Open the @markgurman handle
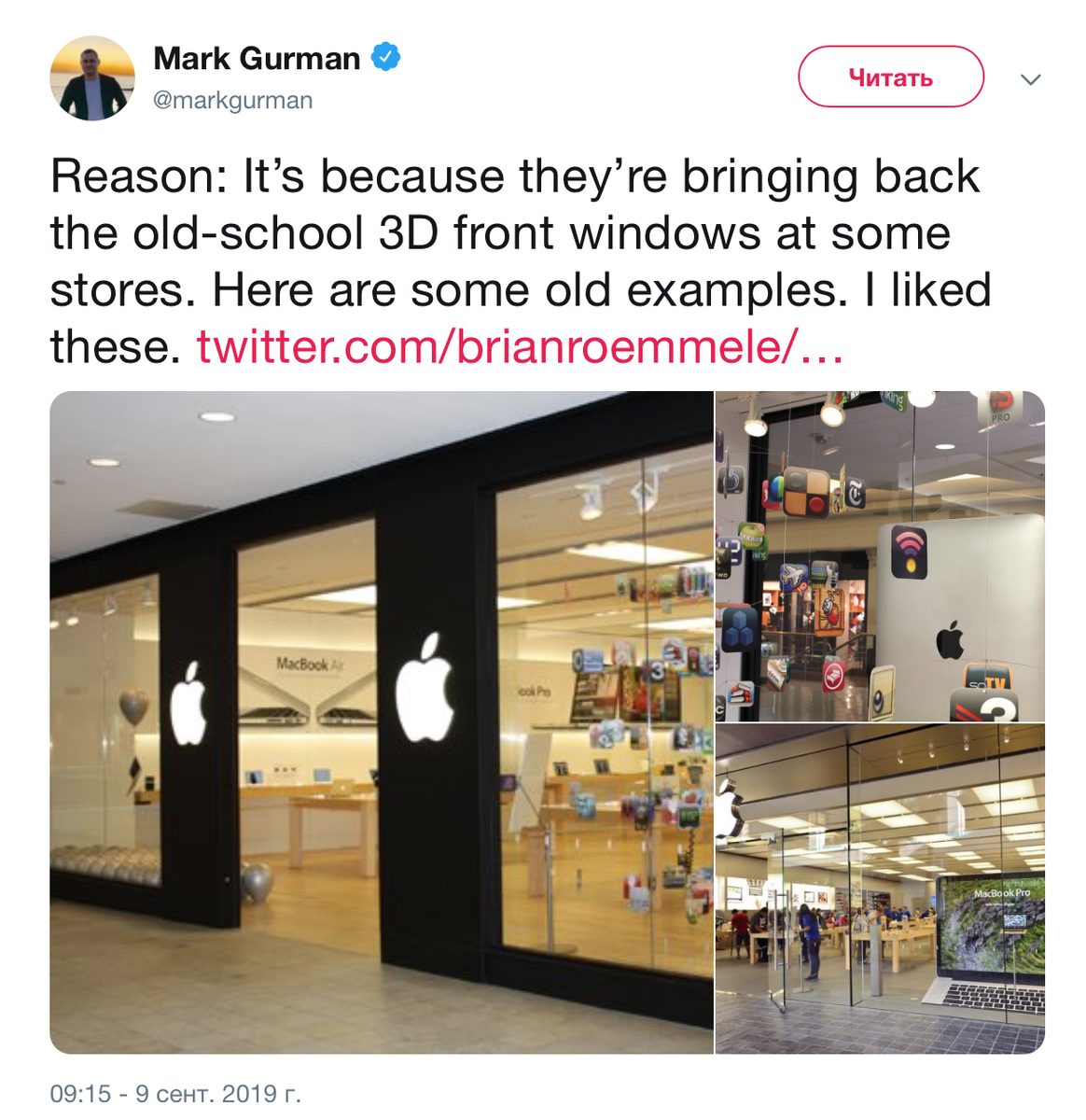Image resolution: width=1086 pixels, height=1120 pixels. coord(233,100)
